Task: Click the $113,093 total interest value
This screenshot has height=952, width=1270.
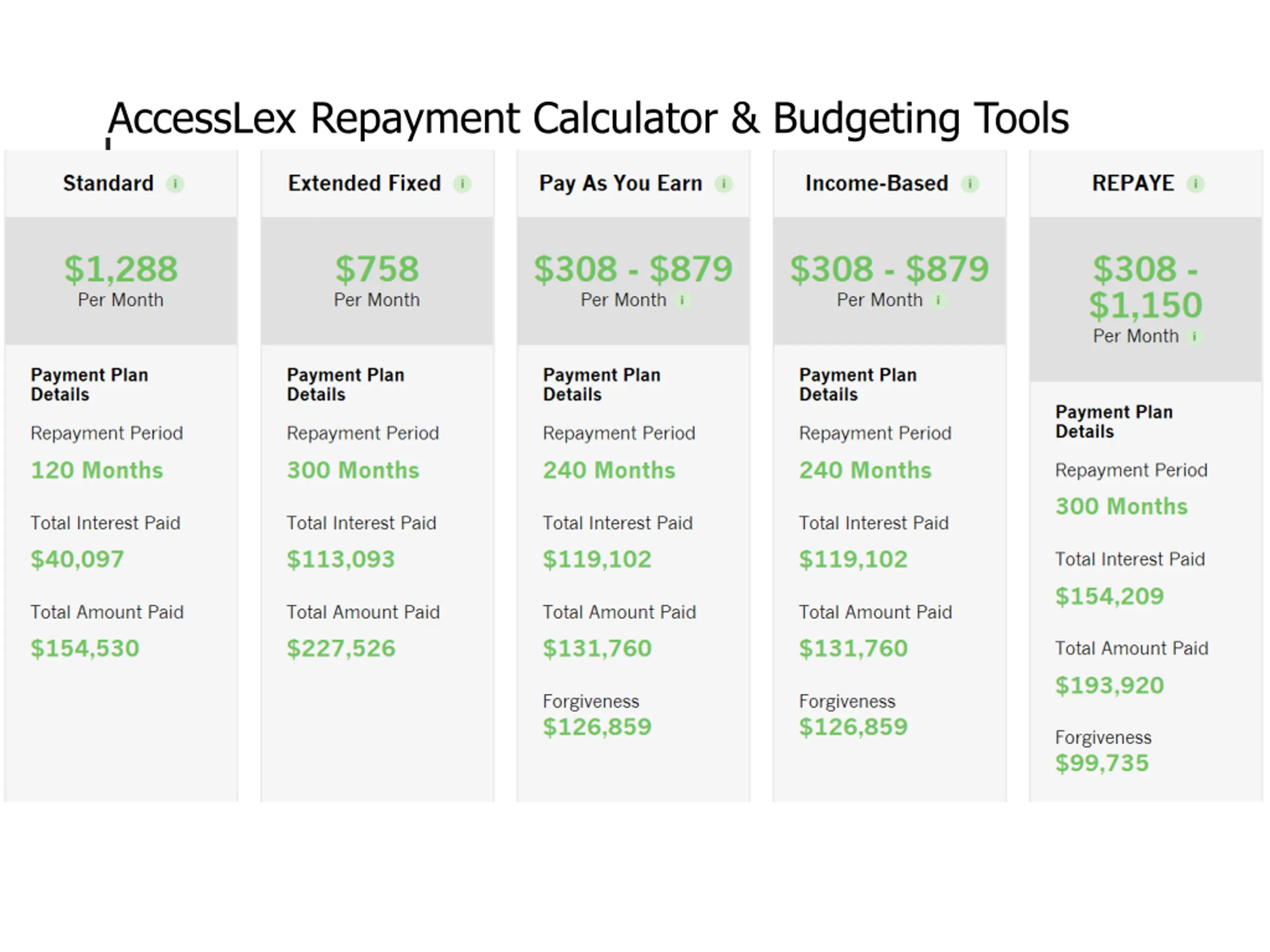Action: click(340, 559)
